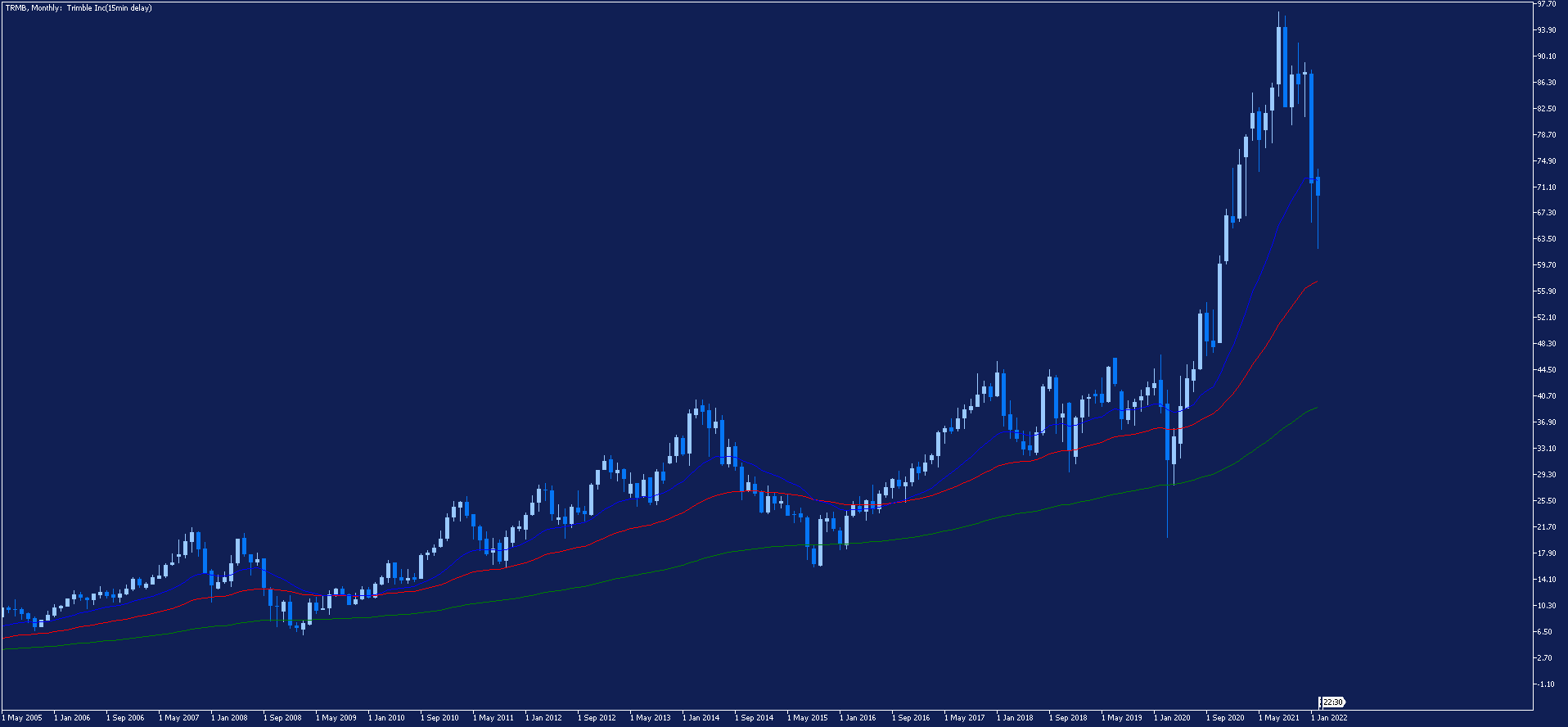This screenshot has height=727, width=1568.
Task: Select the 1 May 2005 date label
Action: [x=22, y=718]
